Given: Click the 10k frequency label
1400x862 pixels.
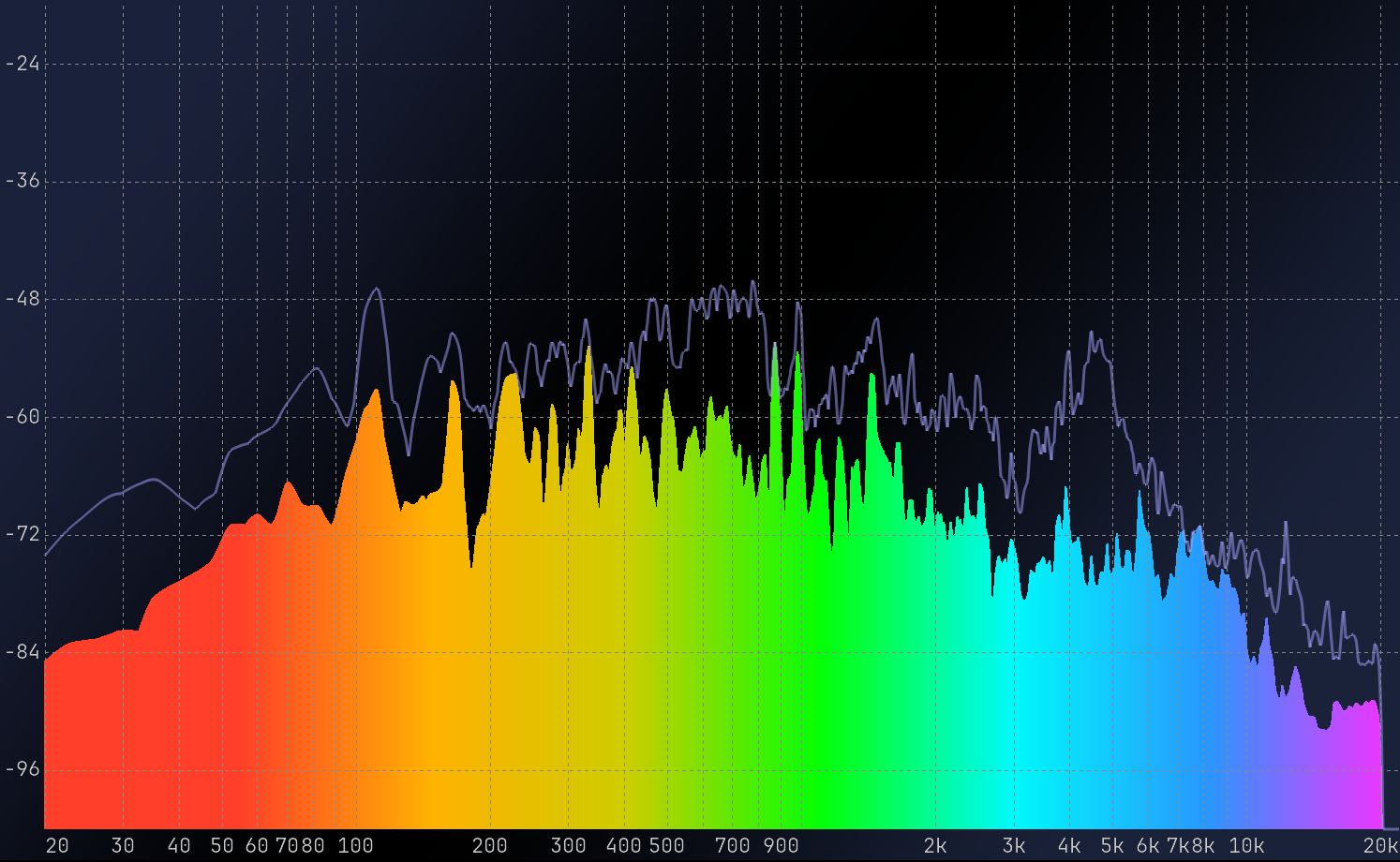Looking at the screenshot, I should (x=1247, y=846).
